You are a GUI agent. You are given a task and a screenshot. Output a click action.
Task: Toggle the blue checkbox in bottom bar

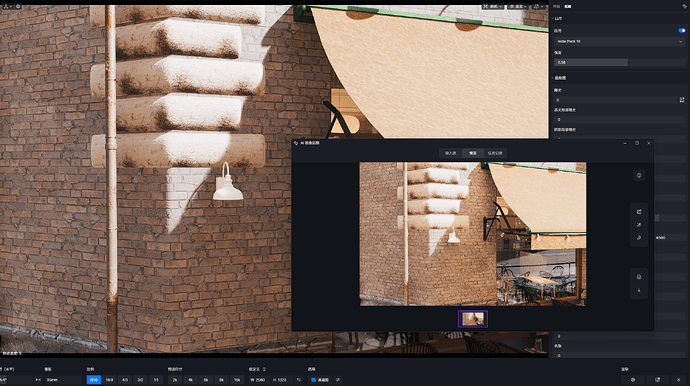pos(313,380)
